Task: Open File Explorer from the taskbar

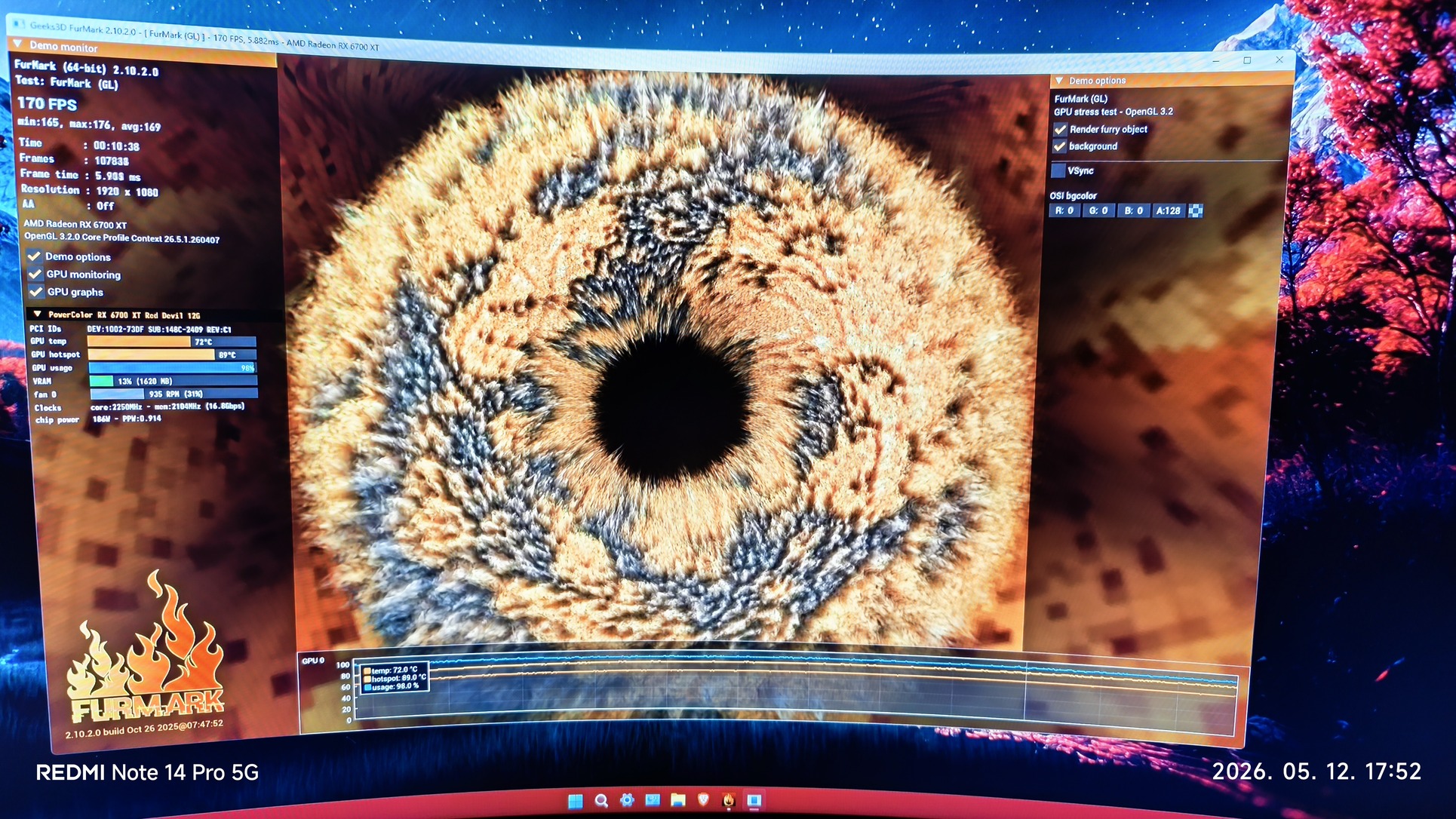Action: point(677,800)
